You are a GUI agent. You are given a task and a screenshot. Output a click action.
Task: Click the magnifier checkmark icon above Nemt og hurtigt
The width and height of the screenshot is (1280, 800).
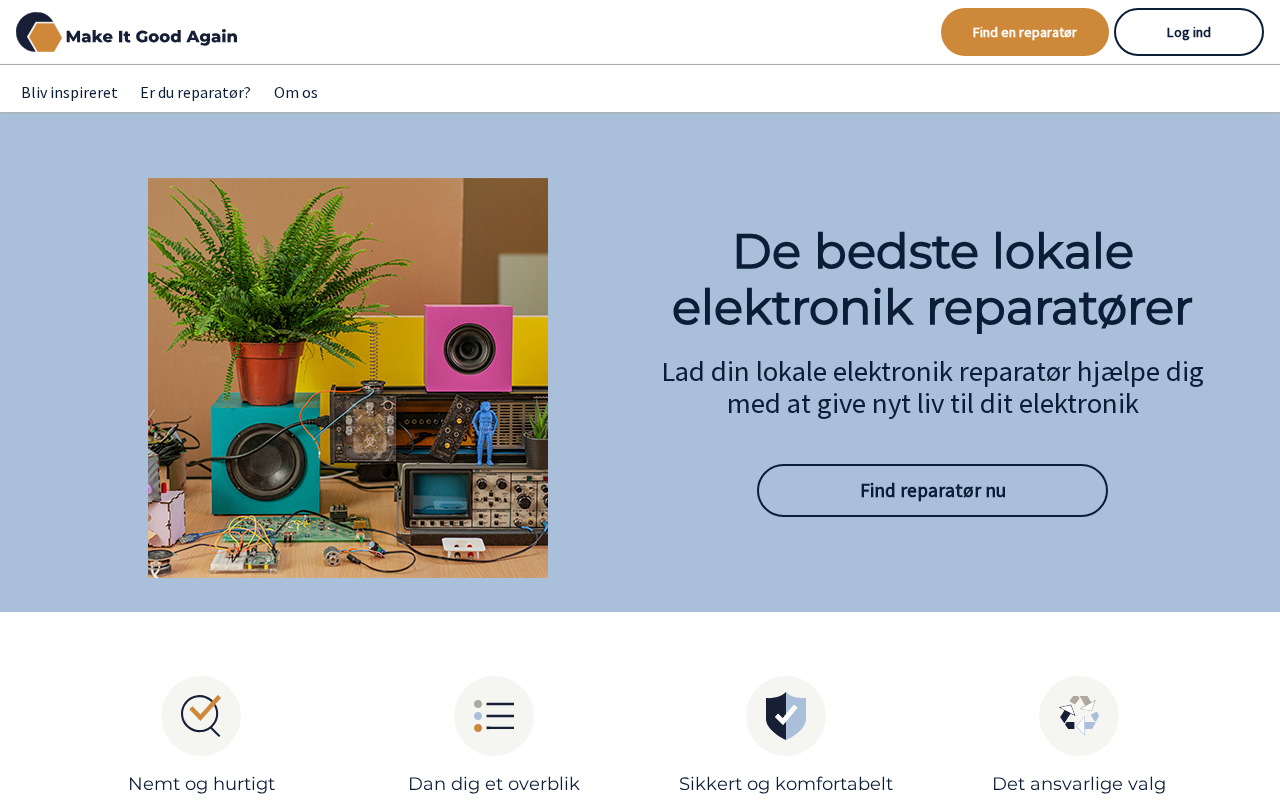pyautogui.click(x=201, y=716)
